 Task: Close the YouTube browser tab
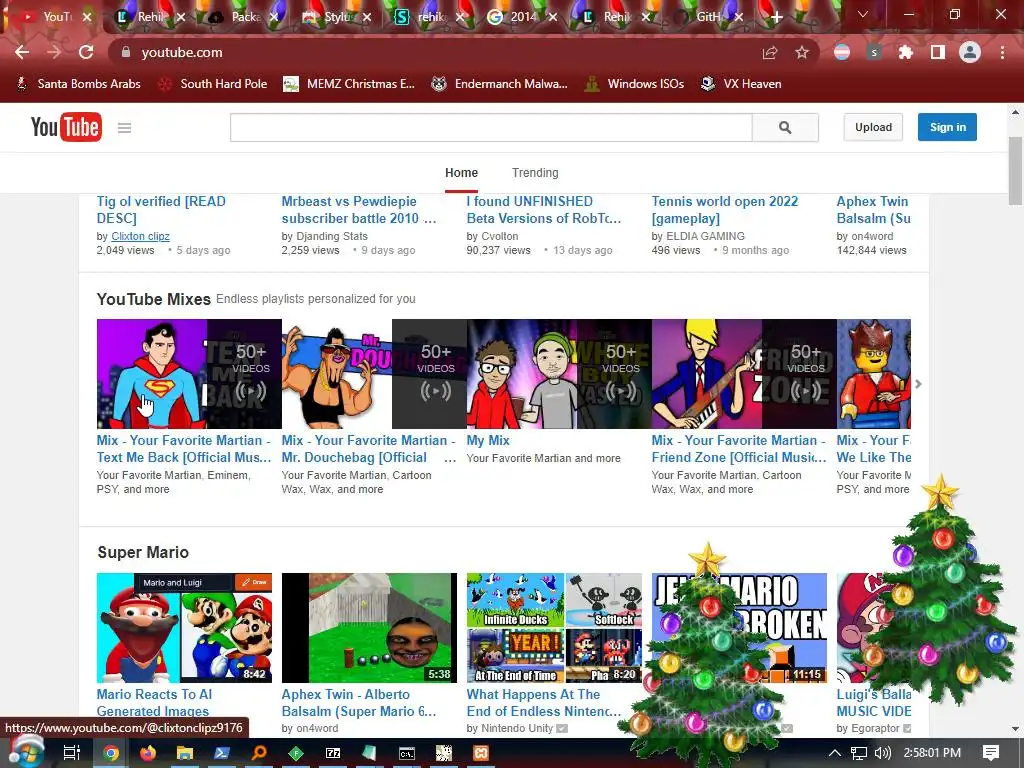tap(87, 17)
